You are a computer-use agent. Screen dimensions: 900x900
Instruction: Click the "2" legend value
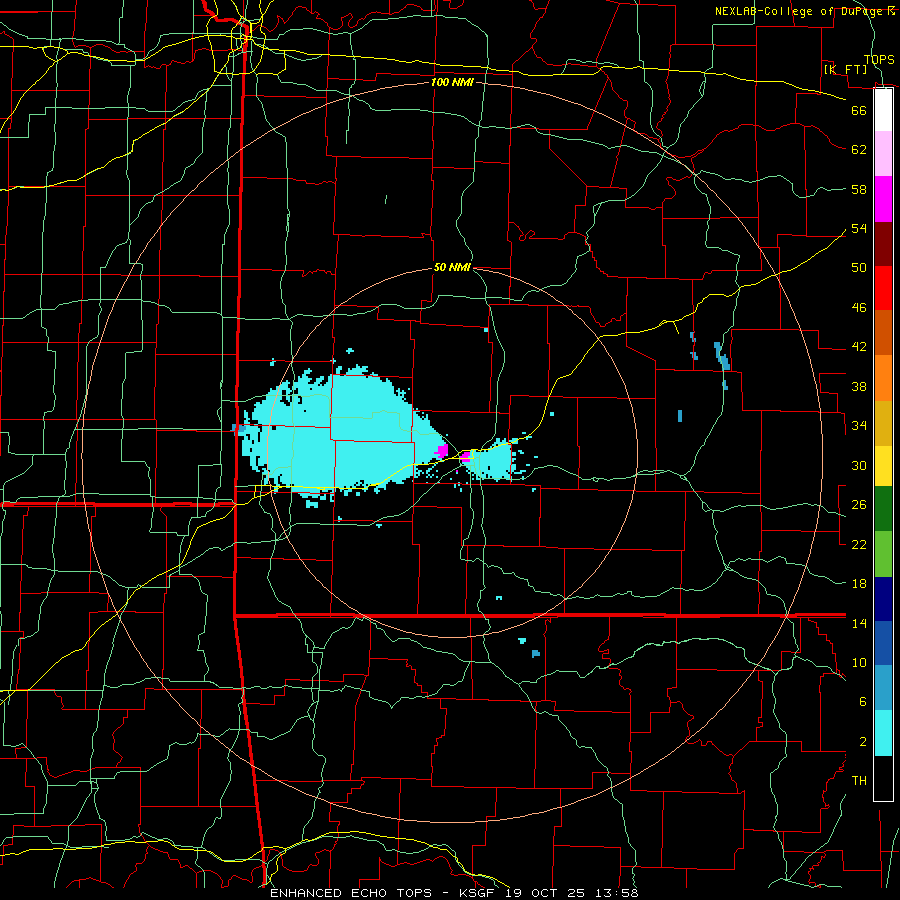pyautogui.click(x=862, y=742)
